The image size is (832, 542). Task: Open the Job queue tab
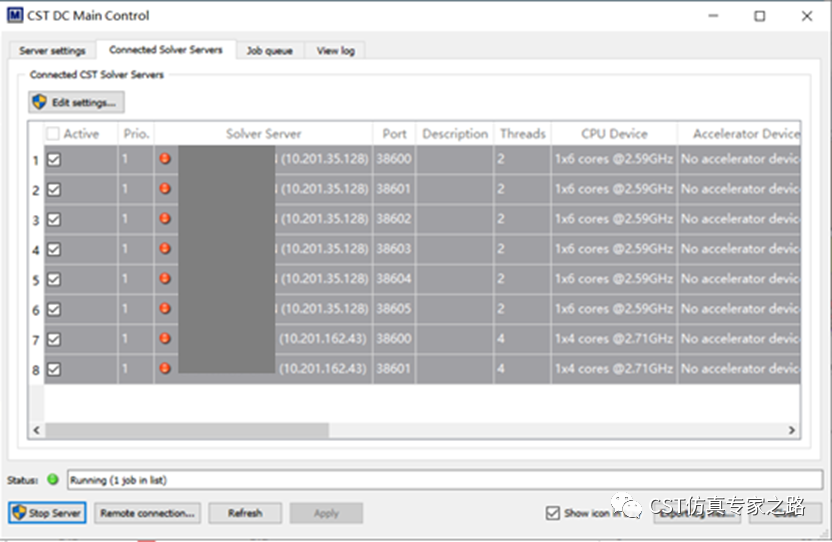click(270, 51)
